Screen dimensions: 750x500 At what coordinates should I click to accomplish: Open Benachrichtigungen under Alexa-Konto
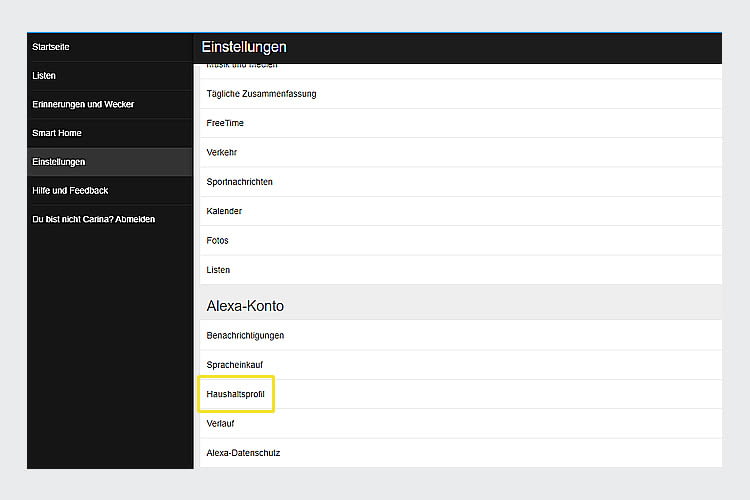pos(461,335)
